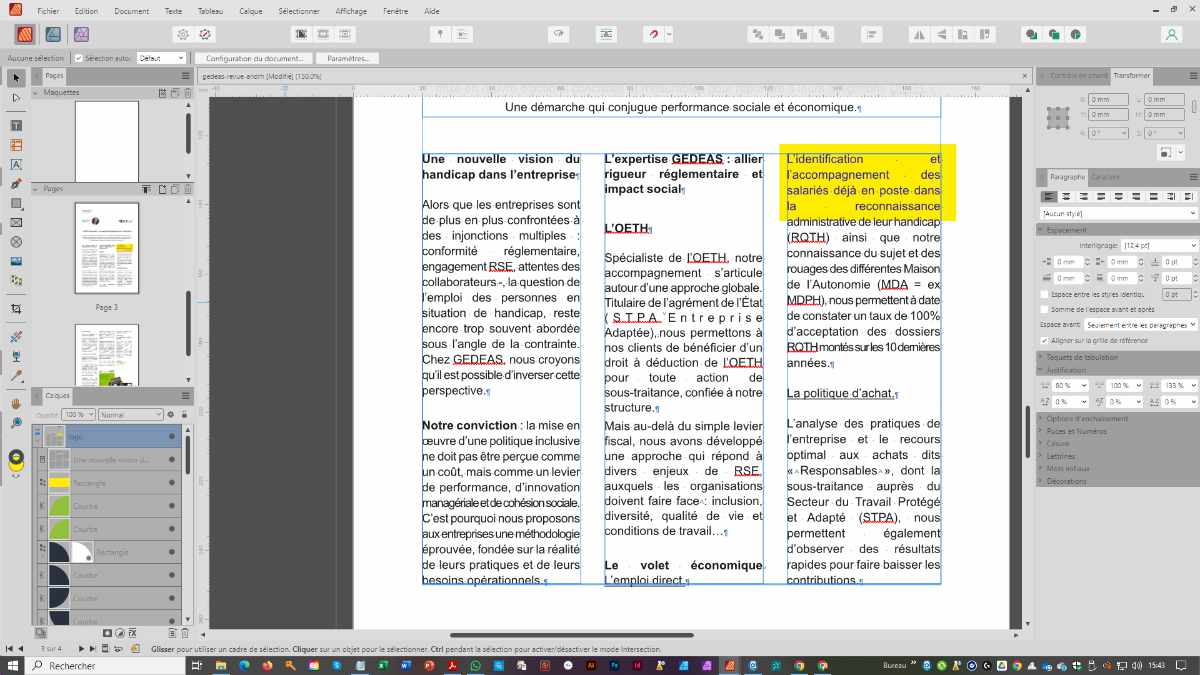Uncheck Aligner sur la grille de référence
Viewport: 1200px width, 675px height.
tap(1045, 340)
